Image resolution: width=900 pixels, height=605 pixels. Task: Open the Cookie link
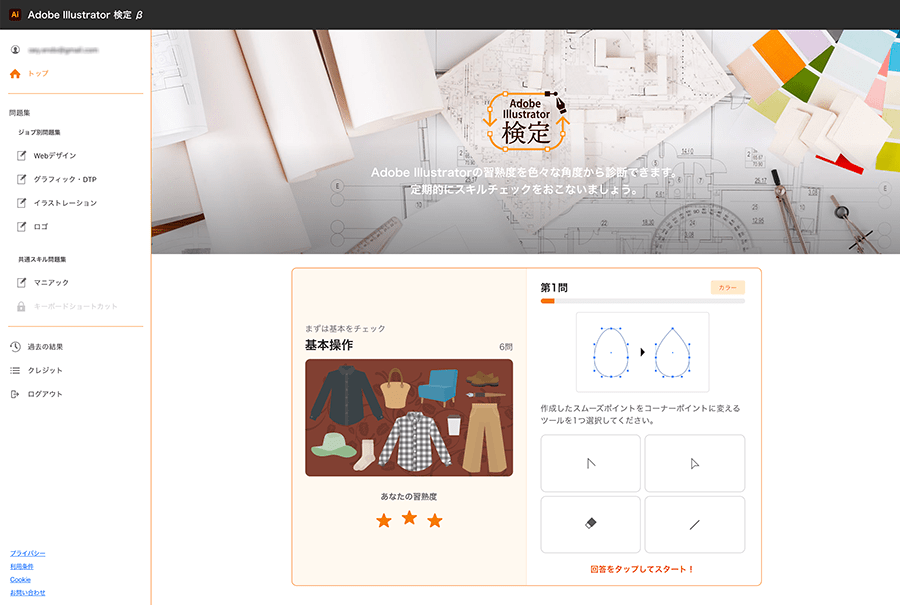tap(20, 580)
